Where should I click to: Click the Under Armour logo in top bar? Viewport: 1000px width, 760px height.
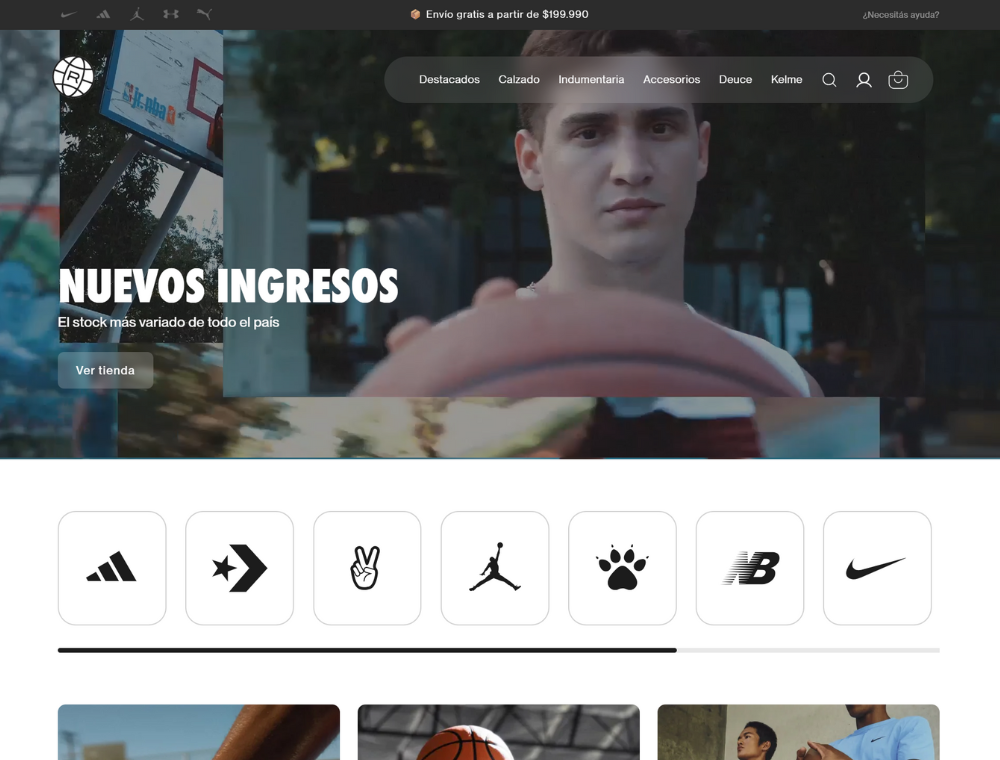coord(170,14)
